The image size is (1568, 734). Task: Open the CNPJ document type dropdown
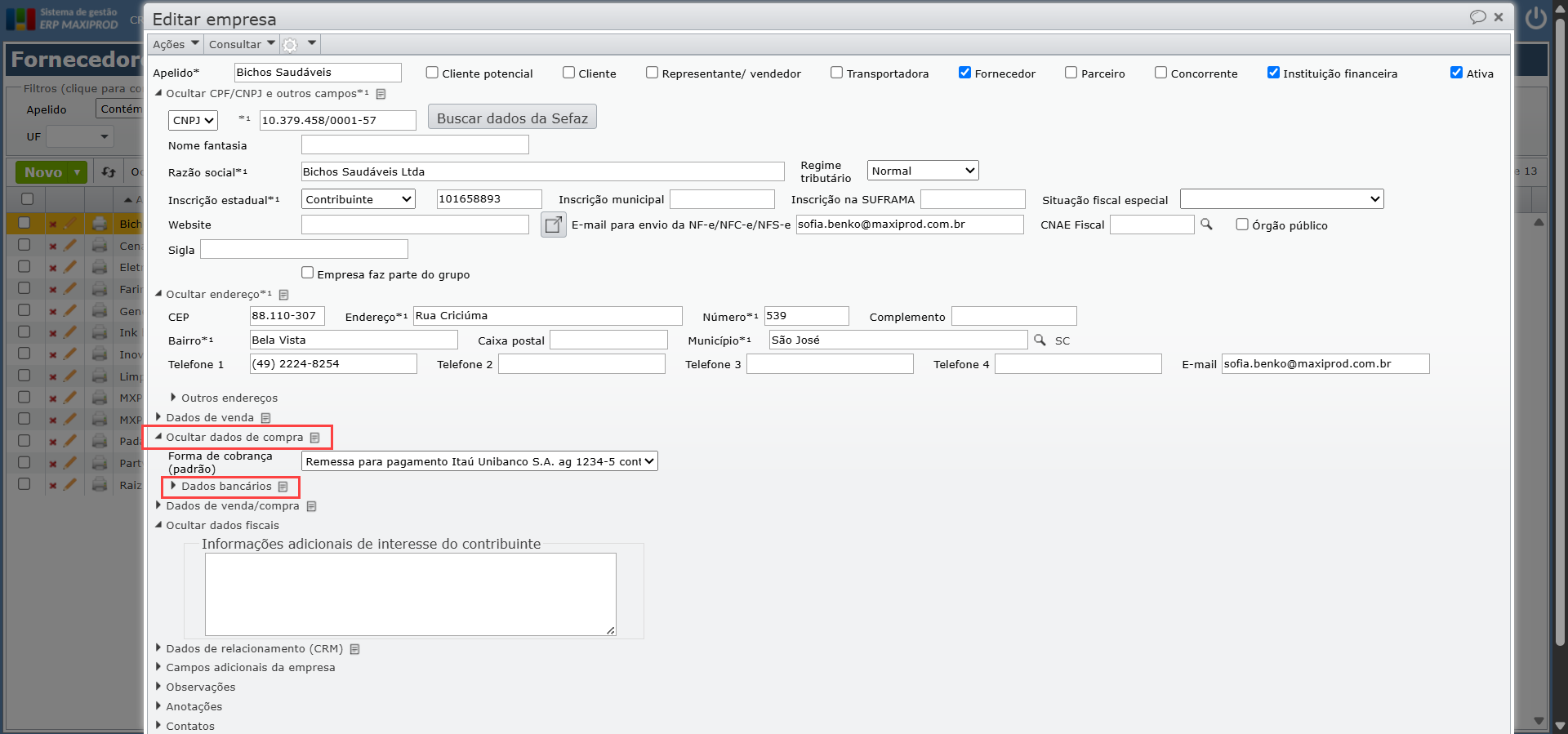194,120
